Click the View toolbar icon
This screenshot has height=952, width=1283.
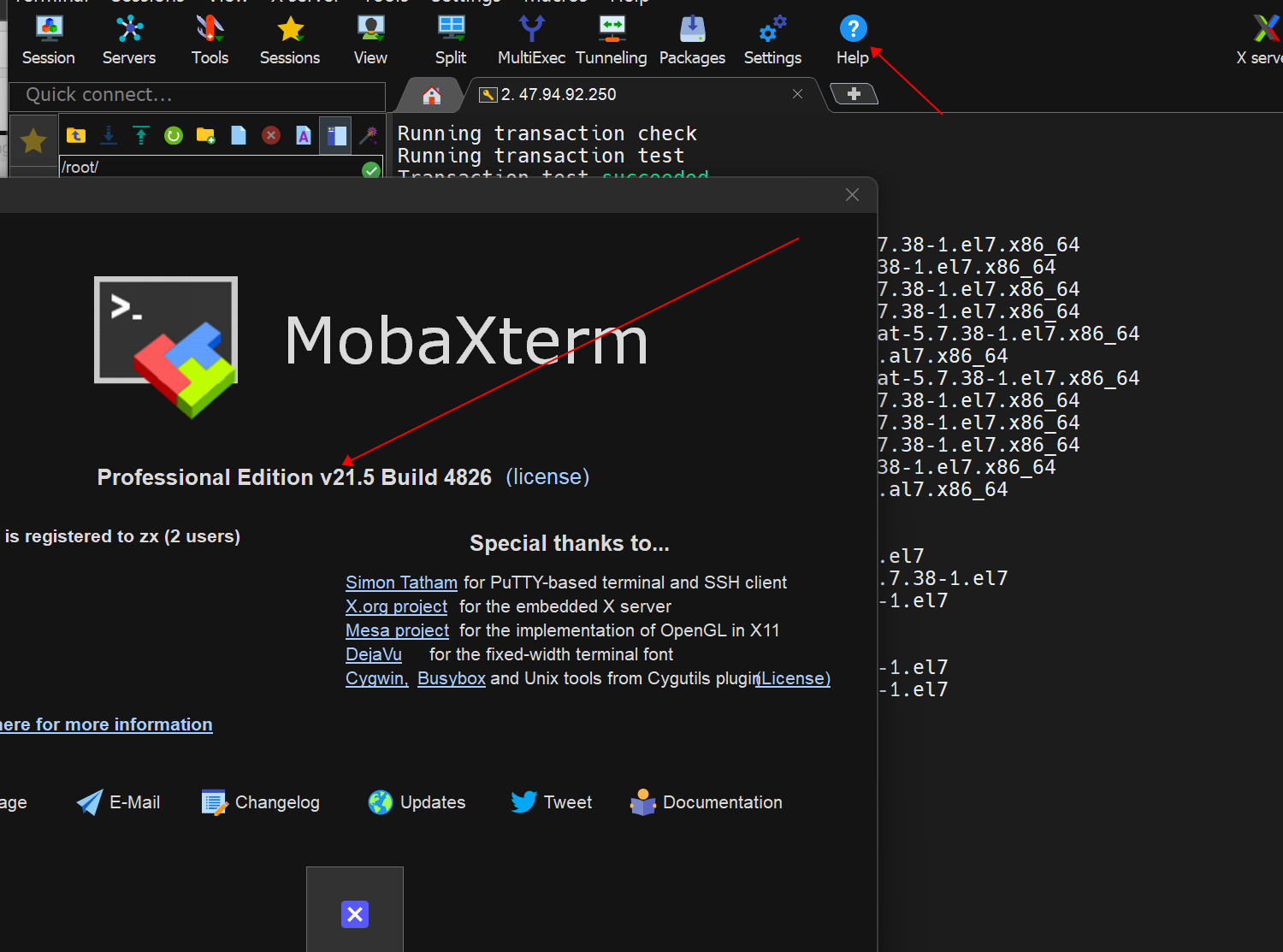click(x=370, y=40)
